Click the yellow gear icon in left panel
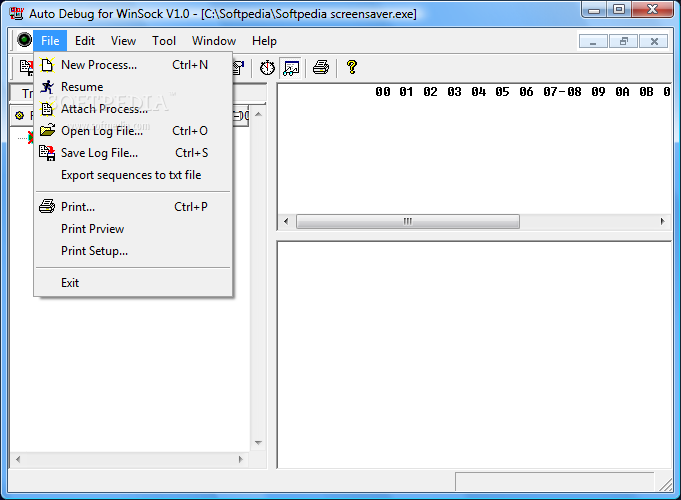 [x=20, y=116]
